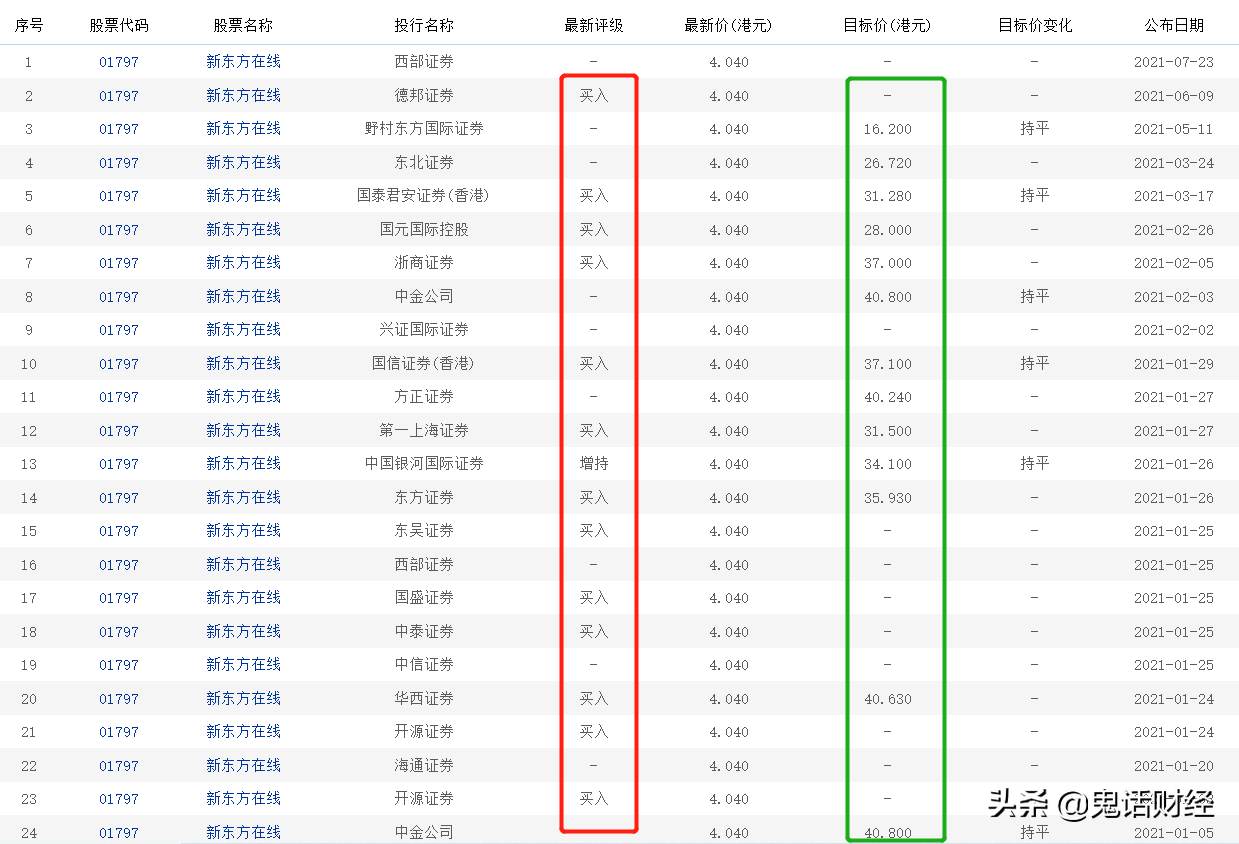Click latest price 4.040 in the 方正证券 row
The width and height of the screenshot is (1239, 844).
click(x=728, y=397)
